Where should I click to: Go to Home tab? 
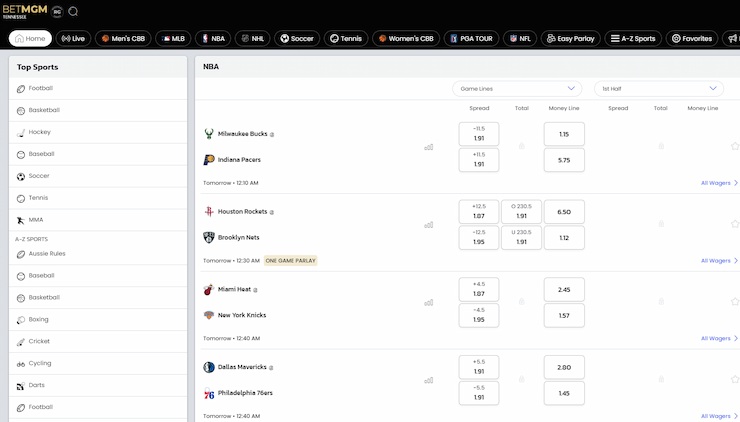tap(30, 39)
